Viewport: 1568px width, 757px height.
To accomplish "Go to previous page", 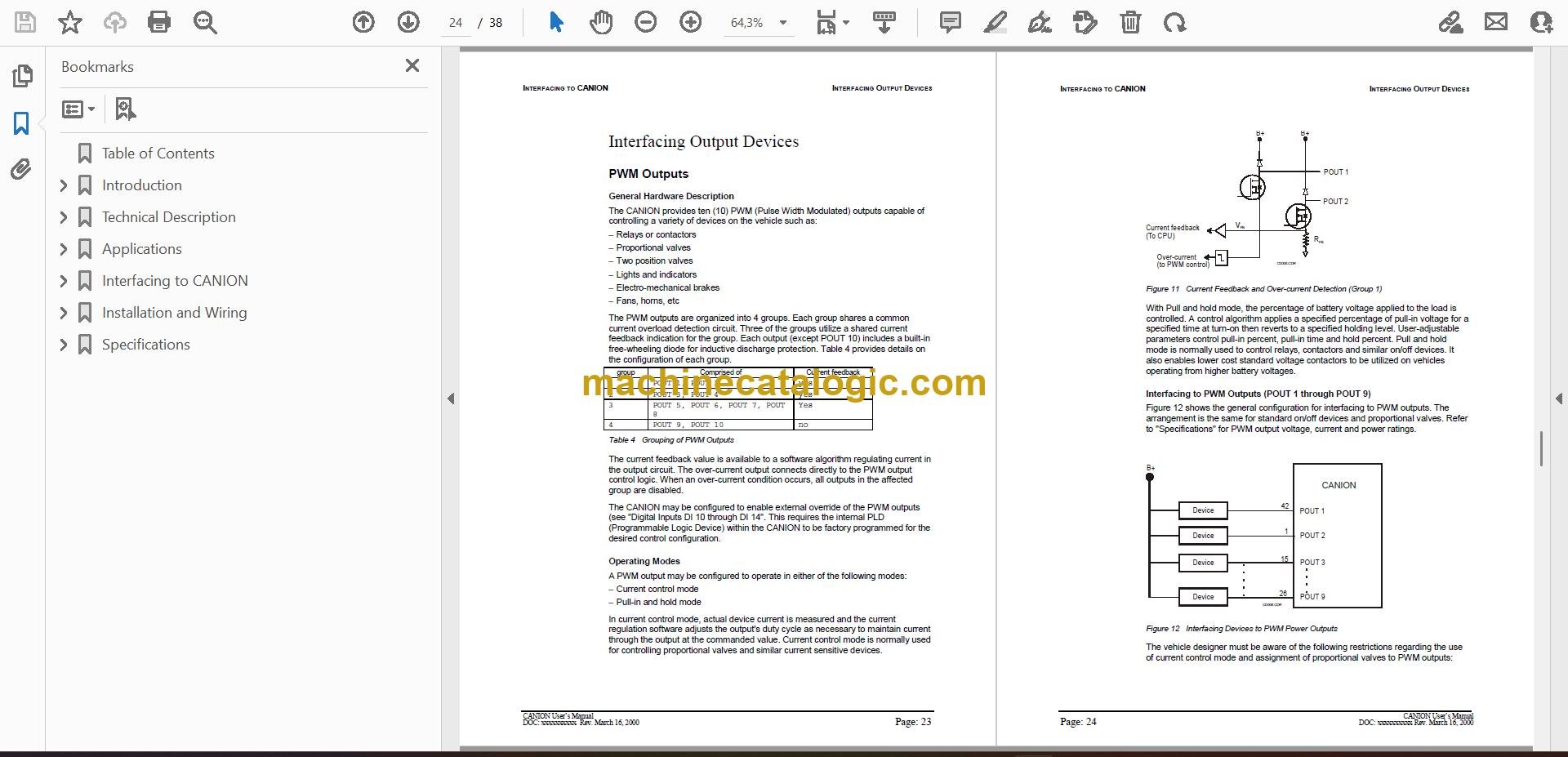I will [x=363, y=22].
